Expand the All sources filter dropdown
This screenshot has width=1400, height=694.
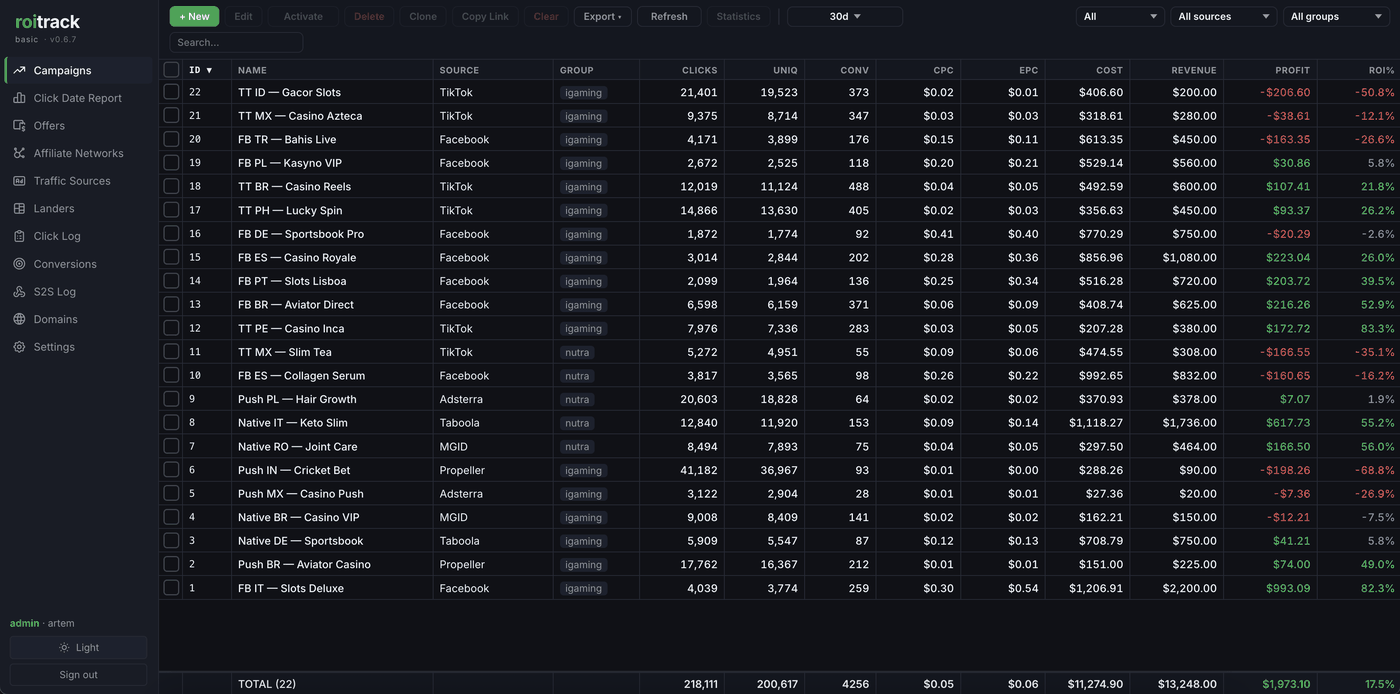coord(1224,16)
